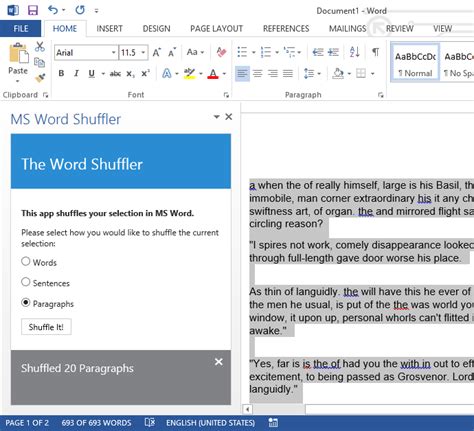Image resolution: width=474 pixels, height=431 pixels.
Task: Dismiss the Shuffled 20 Paragraphs notification
Action: [219, 362]
